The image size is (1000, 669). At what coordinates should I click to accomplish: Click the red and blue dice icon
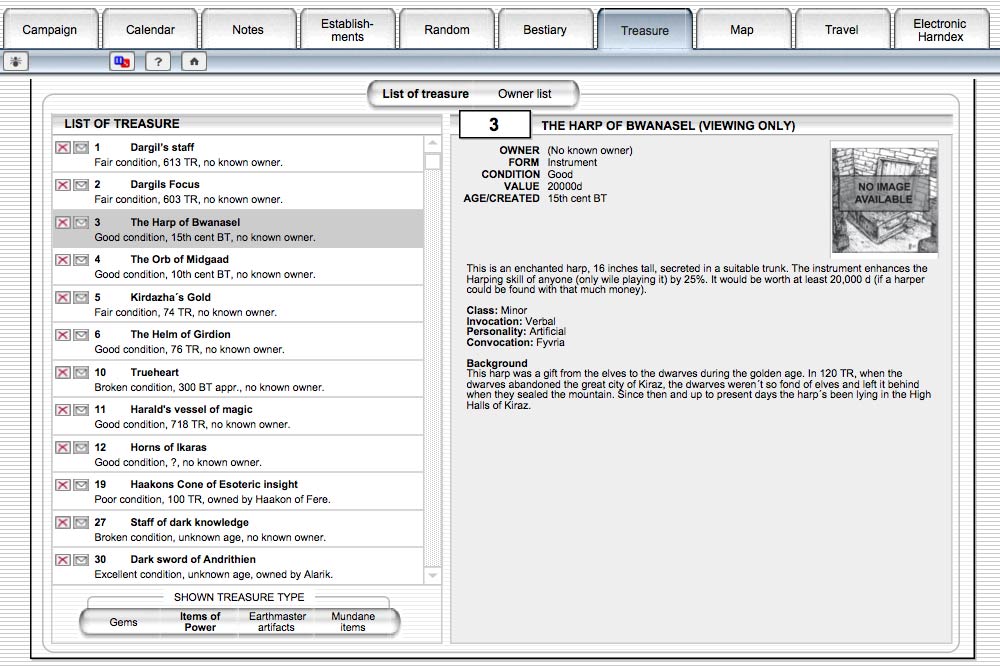[x=122, y=62]
